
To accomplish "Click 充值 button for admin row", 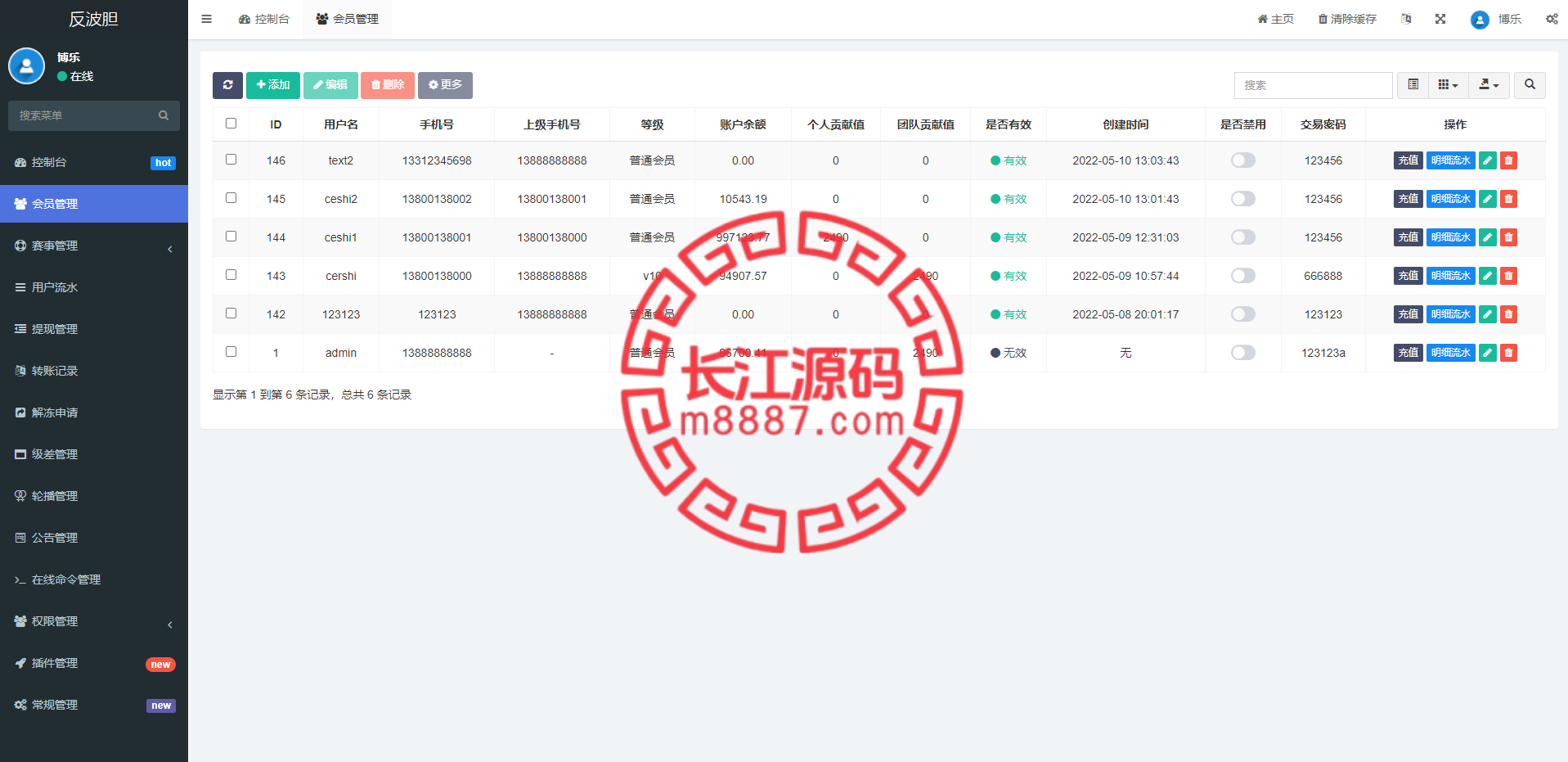I will 1409,353.
